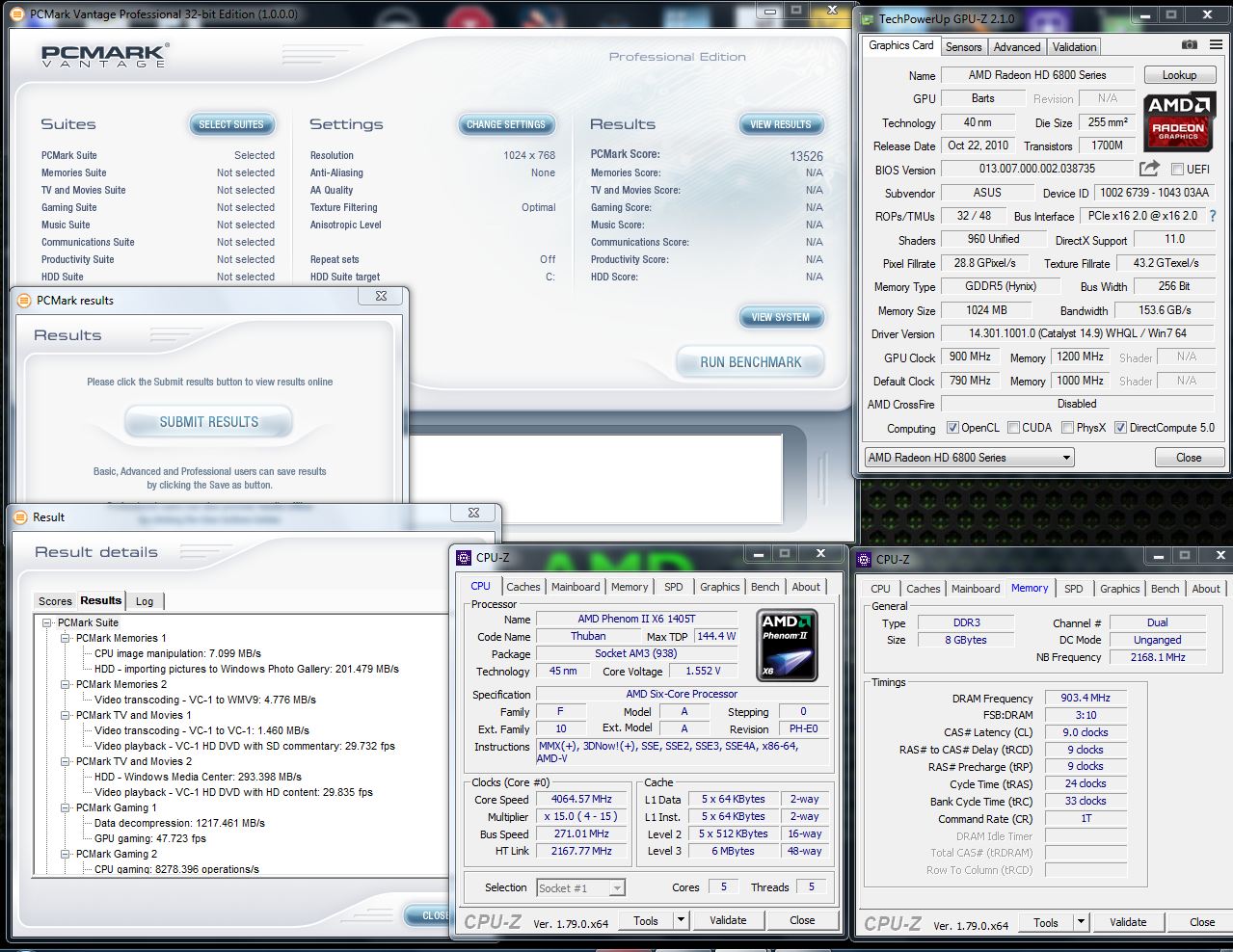The width and height of the screenshot is (1233, 952).
Task: Close the Result details window
Action: pos(473,513)
